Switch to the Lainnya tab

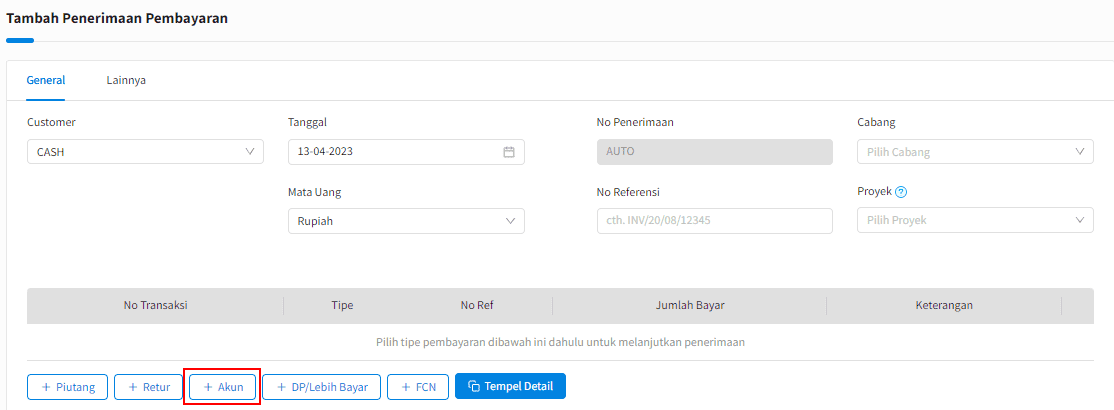(126, 80)
